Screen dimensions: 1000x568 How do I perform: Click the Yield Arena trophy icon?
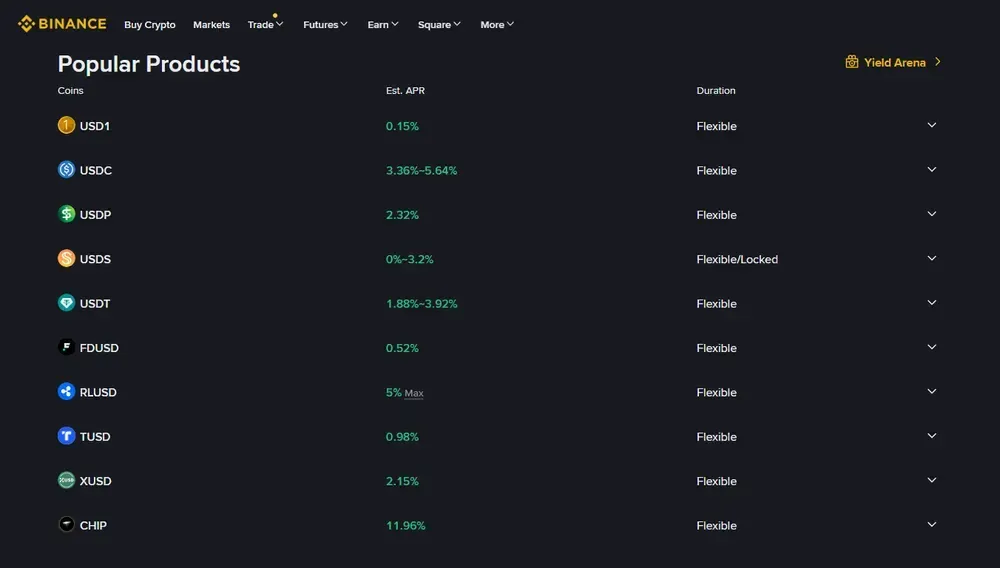pyautogui.click(x=851, y=62)
